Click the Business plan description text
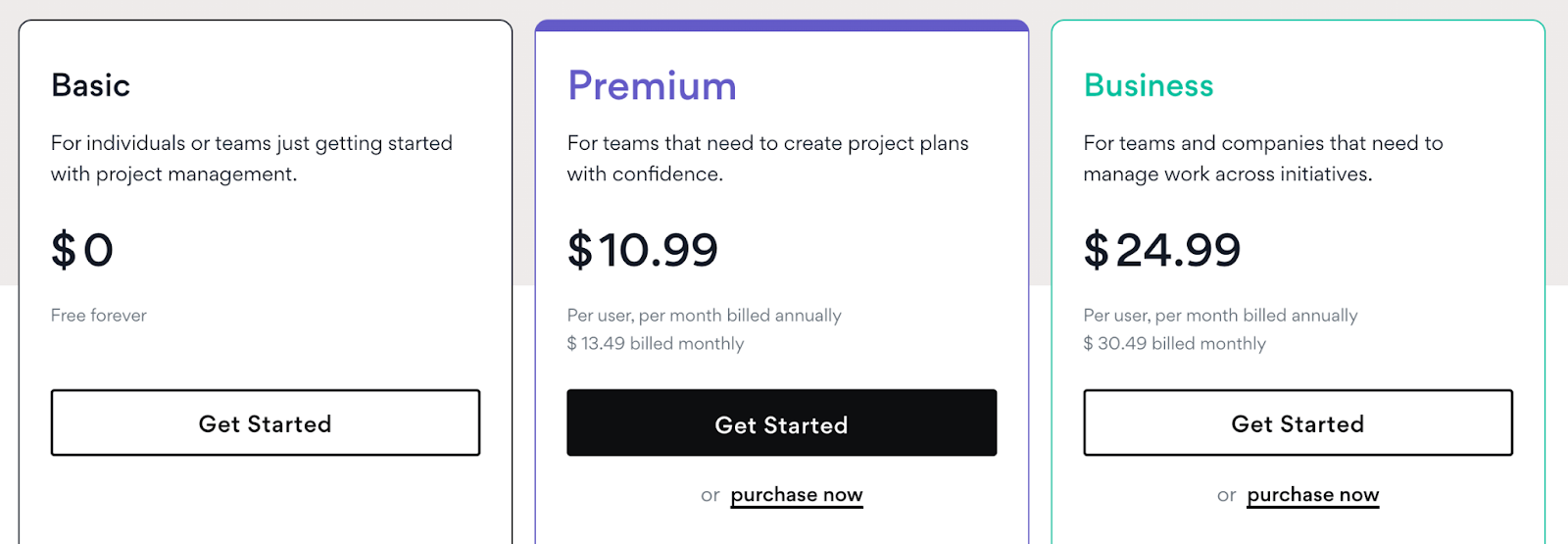Image resolution: width=1568 pixels, height=544 pixels. click(1262, 159)
